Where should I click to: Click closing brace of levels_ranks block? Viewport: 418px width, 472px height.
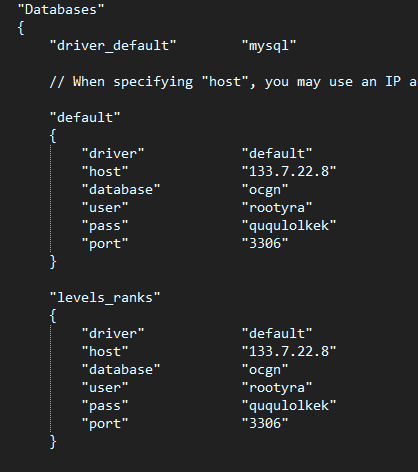tap(53, 442)
